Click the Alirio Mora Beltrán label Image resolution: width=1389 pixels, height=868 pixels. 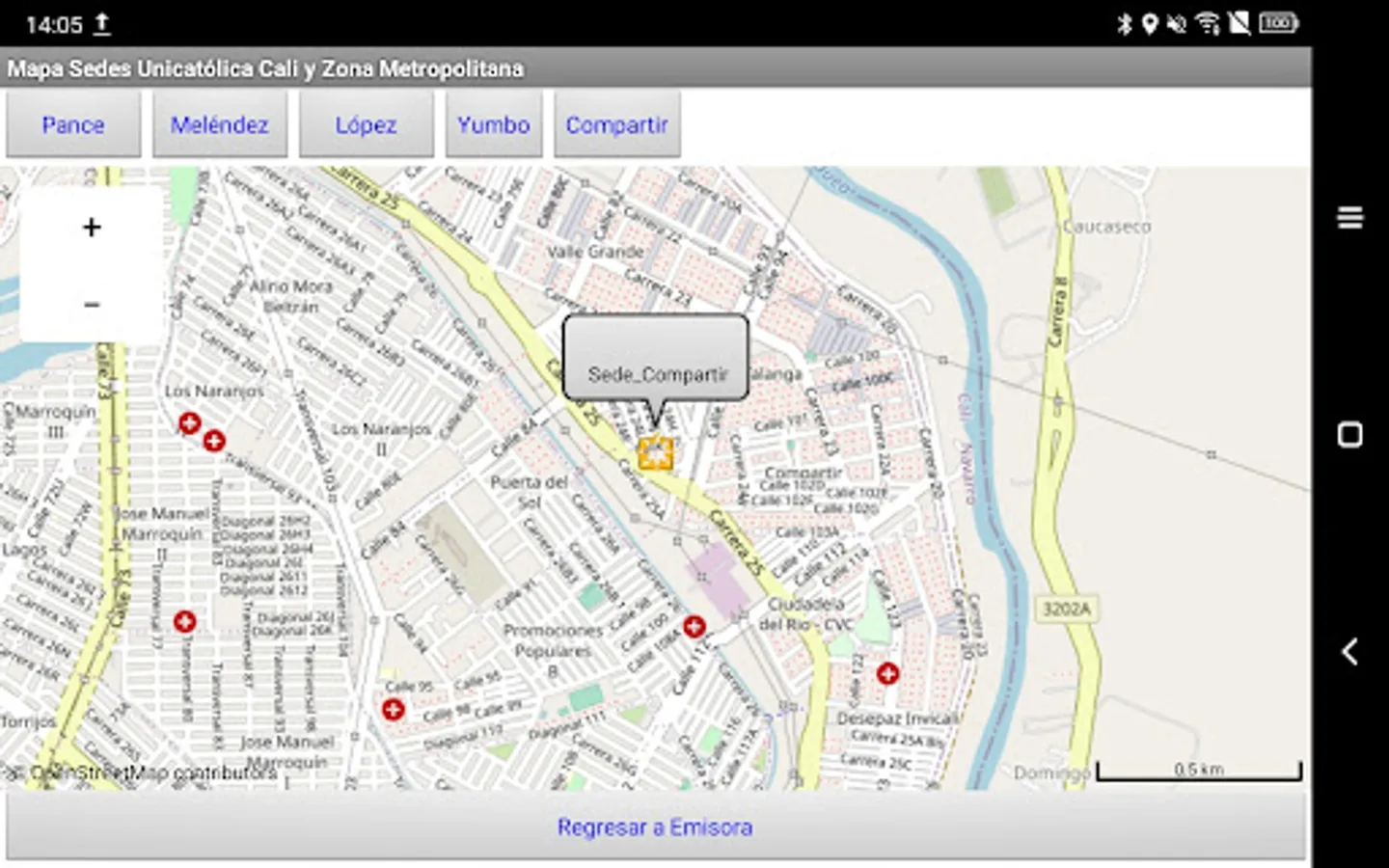pyautogui.click(x=290, y=296)
